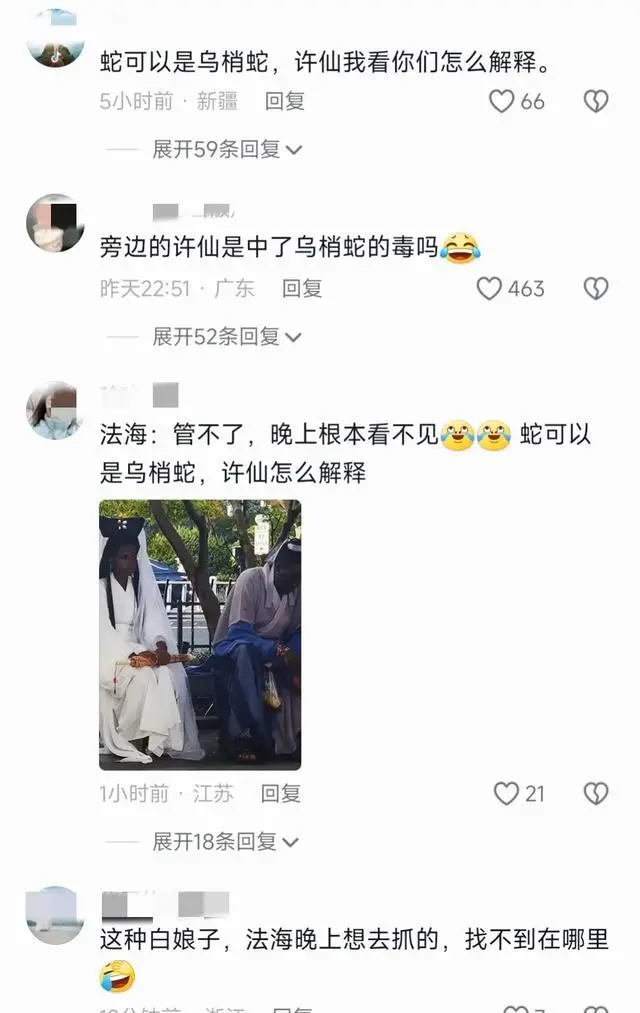Screen dimensions: 640x1013
Task: Reply to the comment posted 昨天22:51
Action: (302, 288)
